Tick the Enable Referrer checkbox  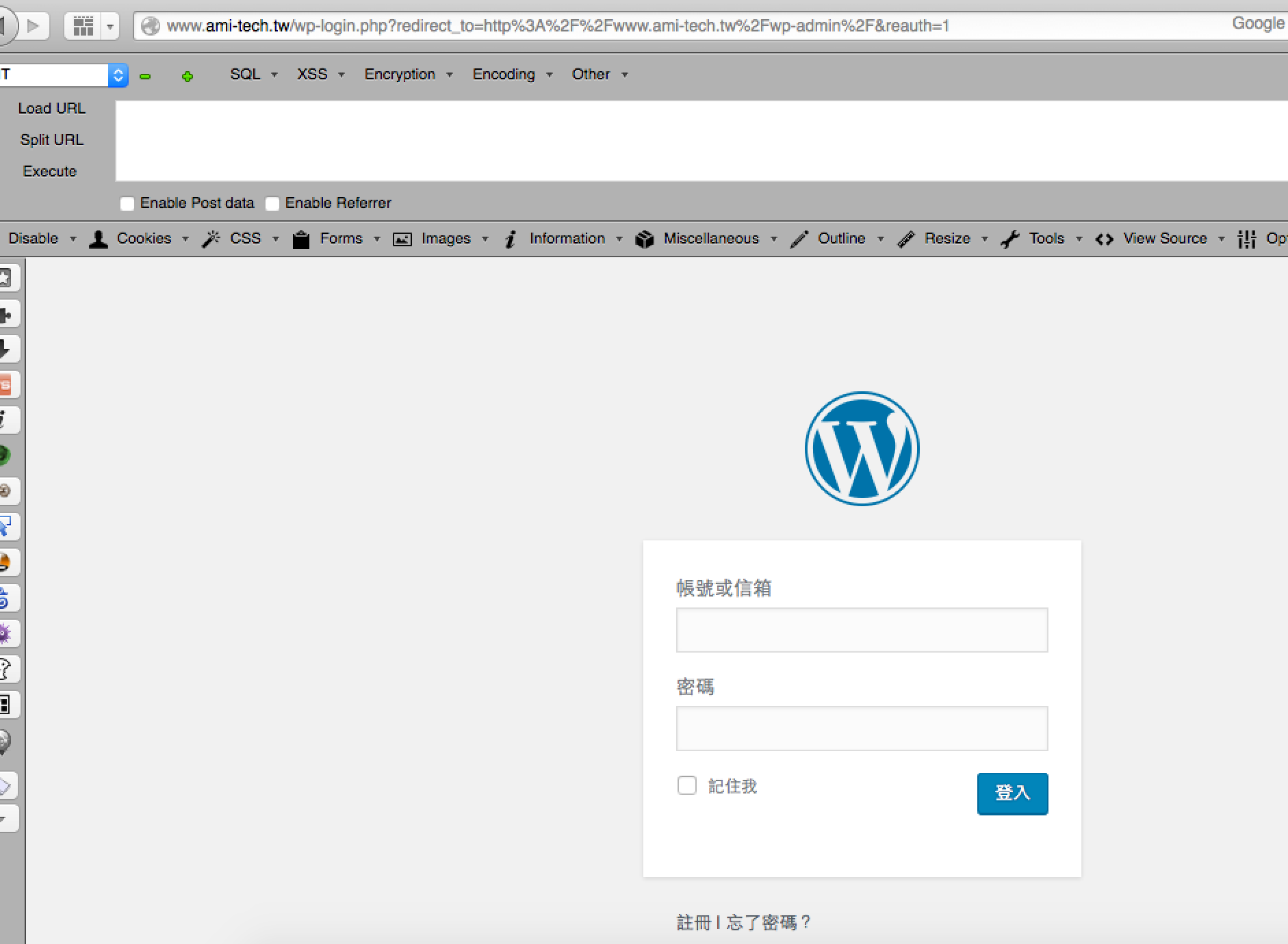[272, 204]
